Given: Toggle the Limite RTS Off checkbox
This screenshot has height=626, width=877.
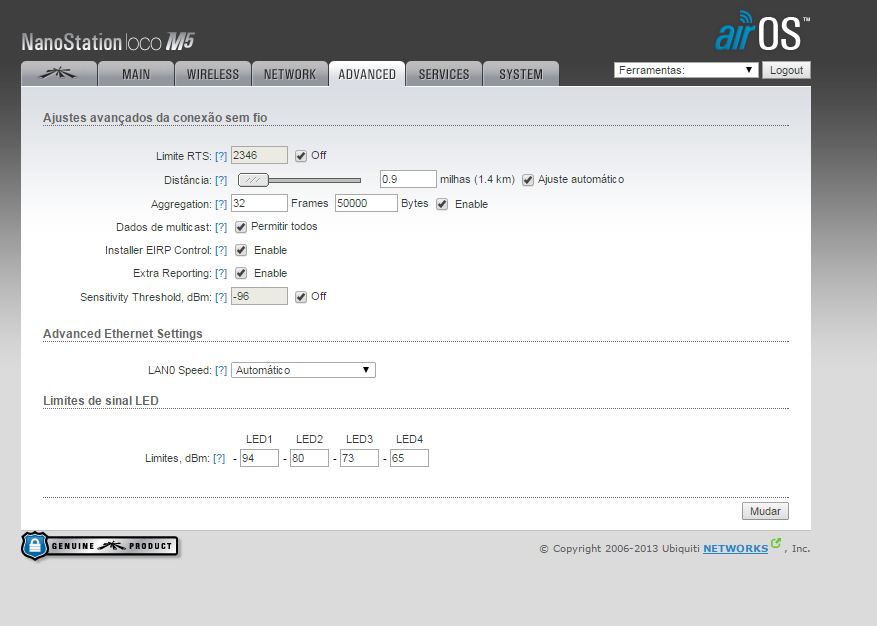Looking at the screenshot, I should (301, 156).
